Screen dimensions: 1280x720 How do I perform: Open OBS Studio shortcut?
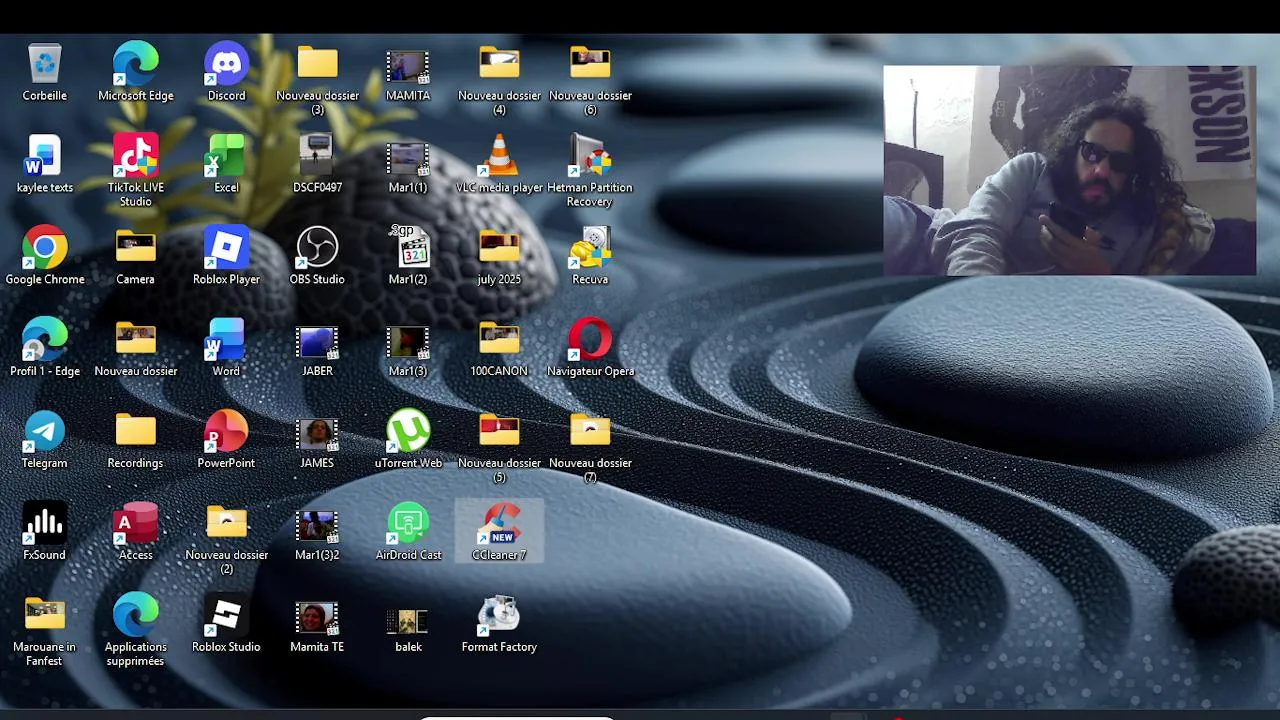[x=317, y=248]
